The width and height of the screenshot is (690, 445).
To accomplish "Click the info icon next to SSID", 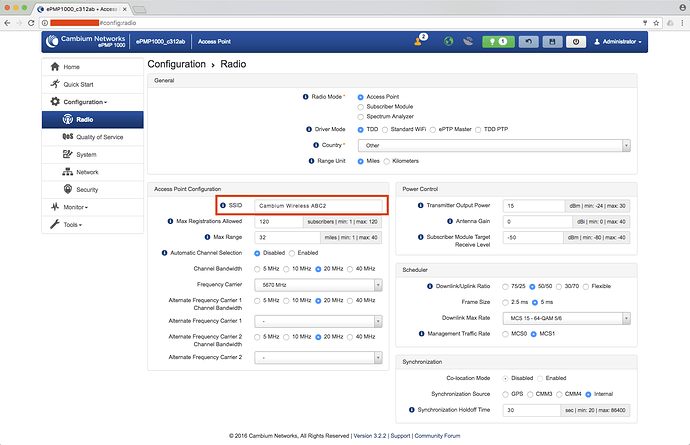I will point(223,206).
